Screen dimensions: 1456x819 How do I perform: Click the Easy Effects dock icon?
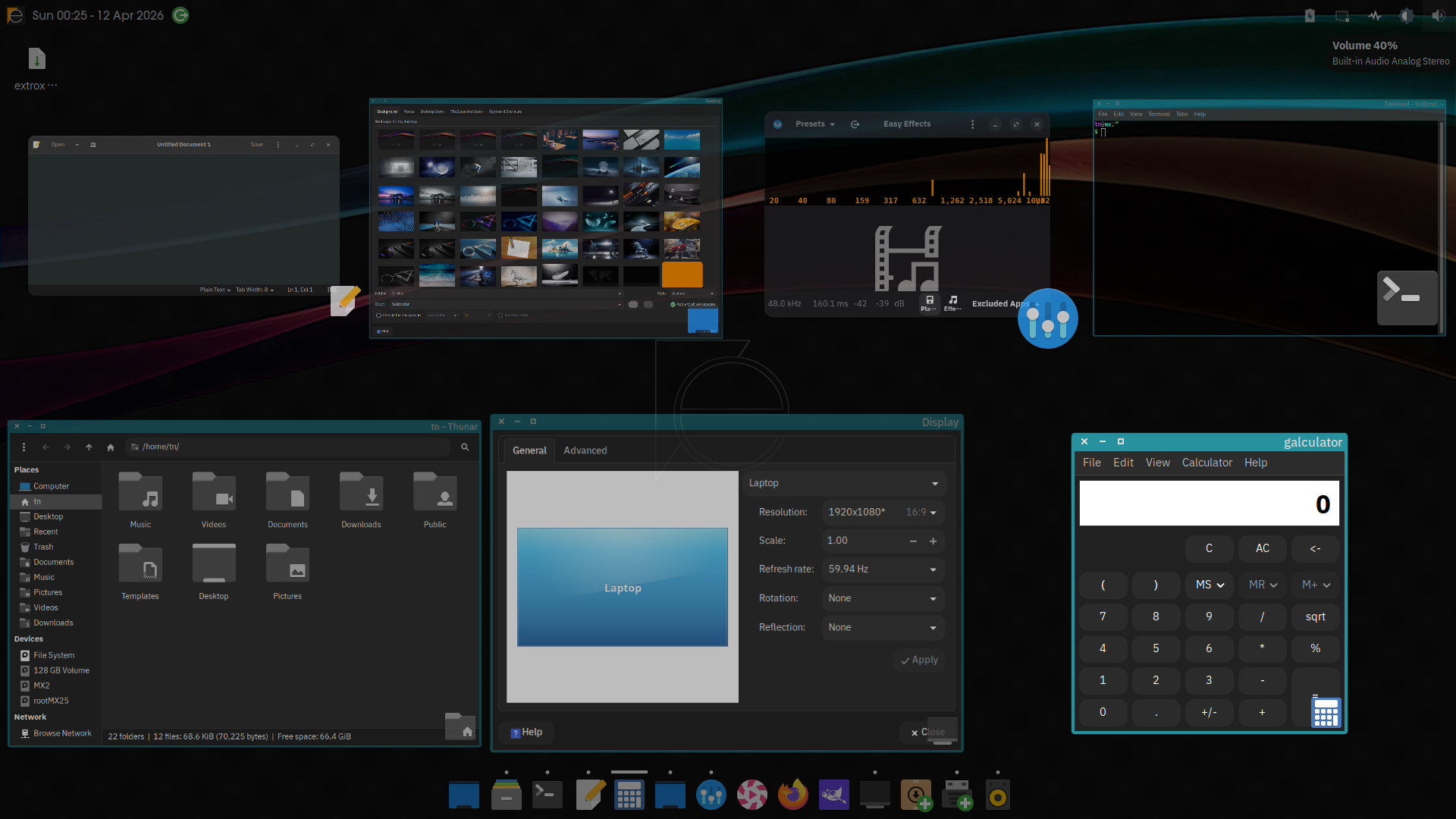[711, 795]
